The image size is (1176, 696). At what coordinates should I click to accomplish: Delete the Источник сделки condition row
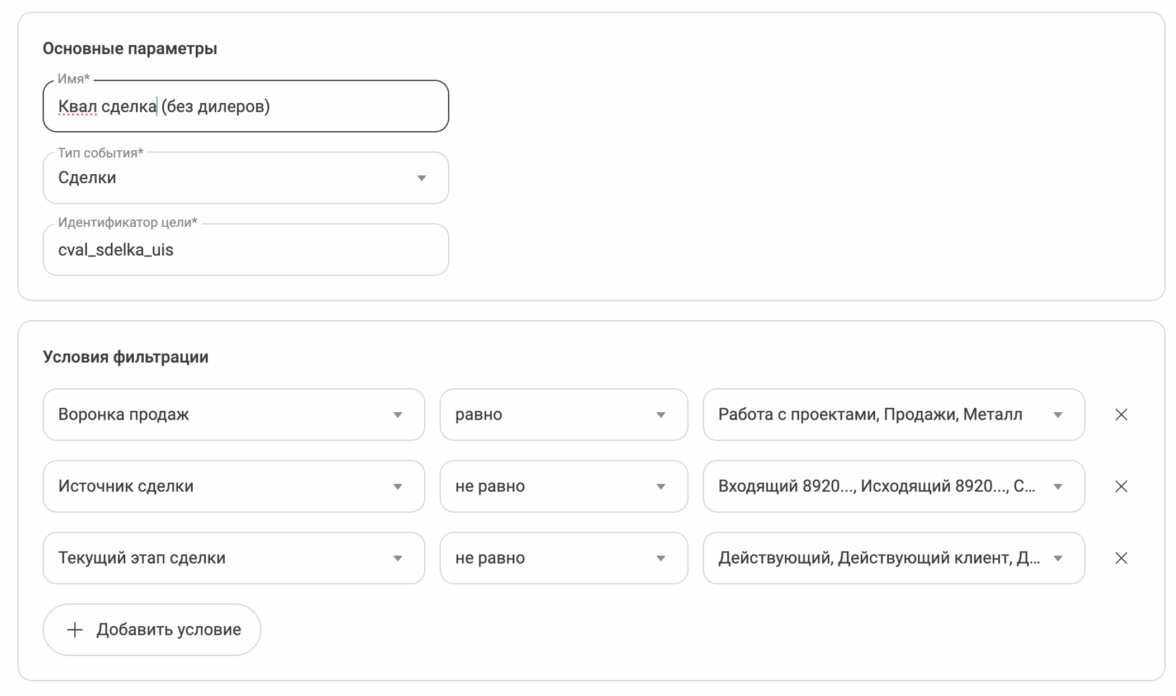(x=1121, y=487)
